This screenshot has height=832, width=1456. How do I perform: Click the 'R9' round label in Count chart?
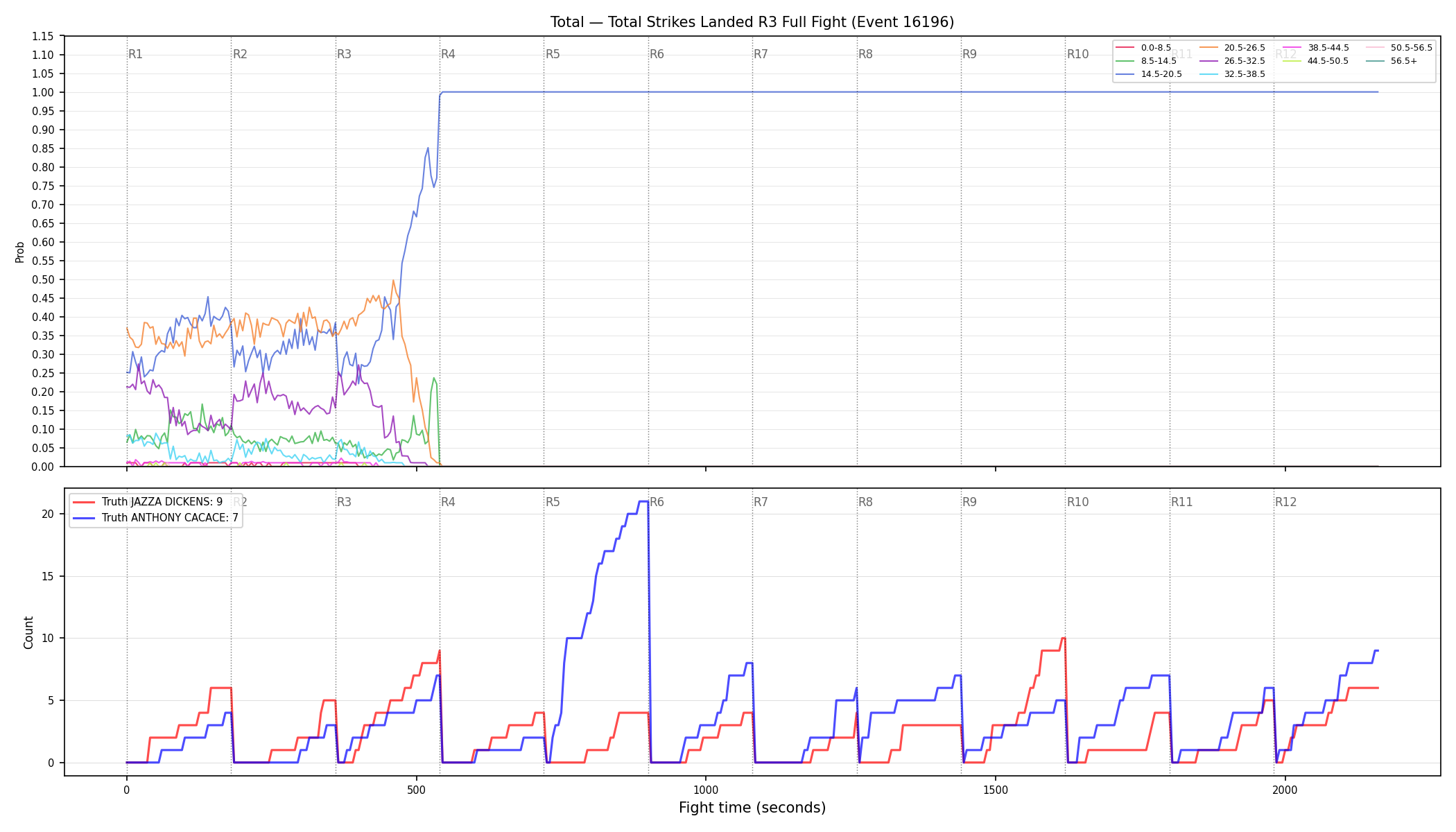click(969, 502)
